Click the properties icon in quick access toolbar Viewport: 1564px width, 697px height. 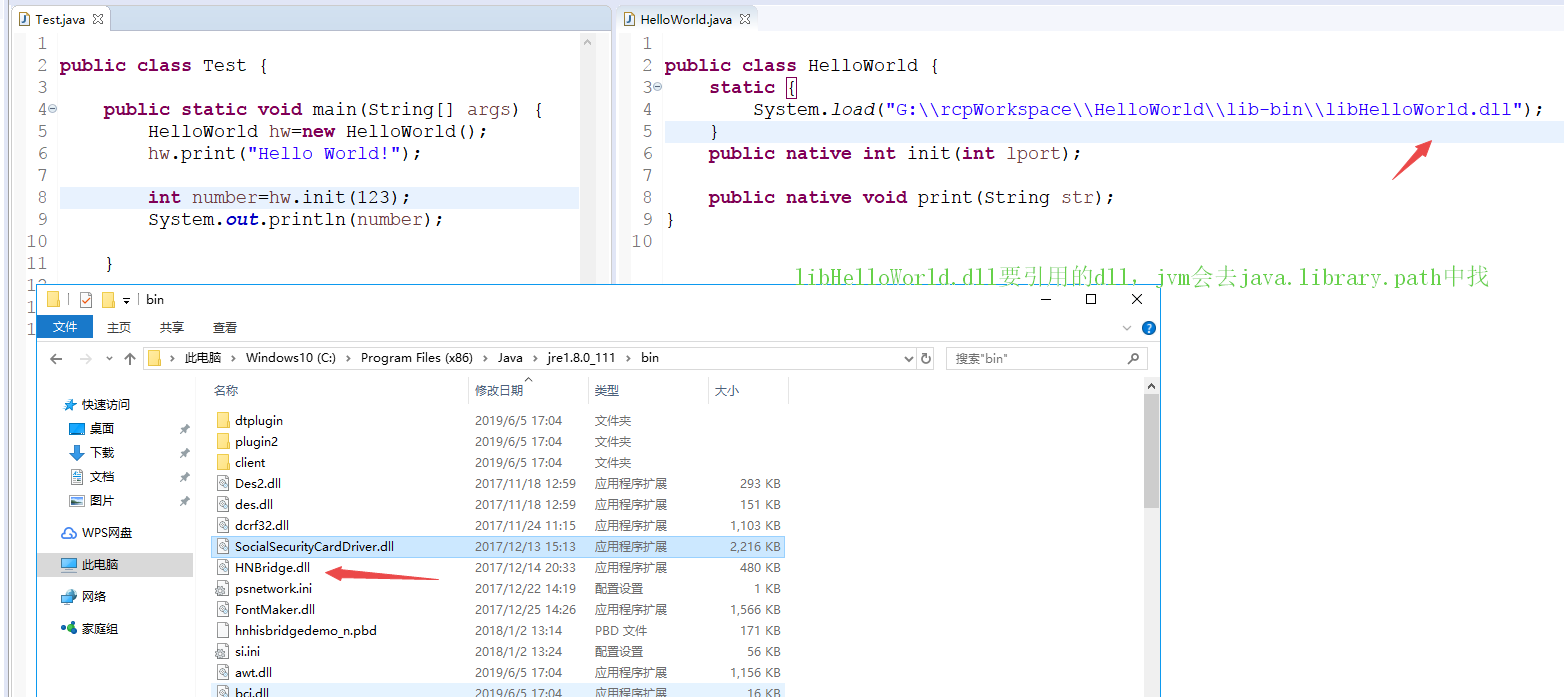click(87, 299)
